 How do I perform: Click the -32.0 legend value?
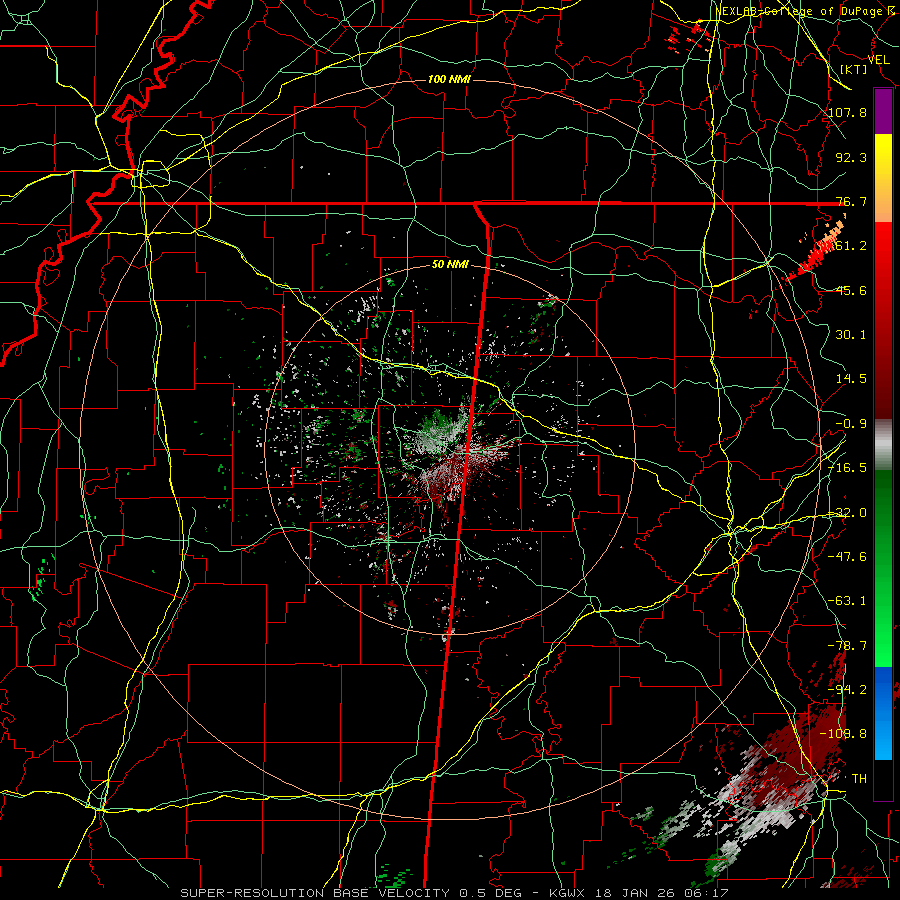point(848,513)
